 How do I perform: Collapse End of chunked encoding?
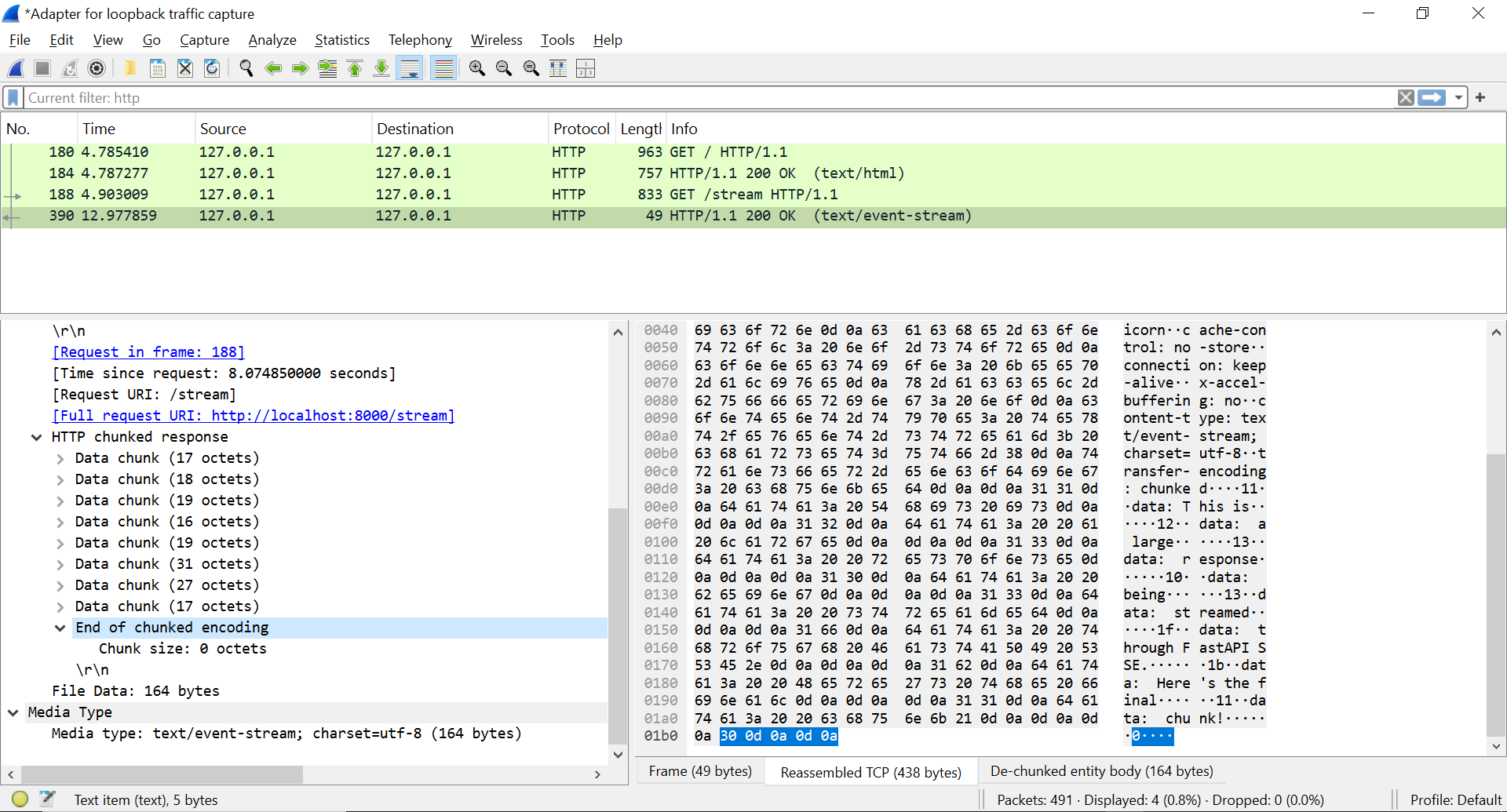60,628
